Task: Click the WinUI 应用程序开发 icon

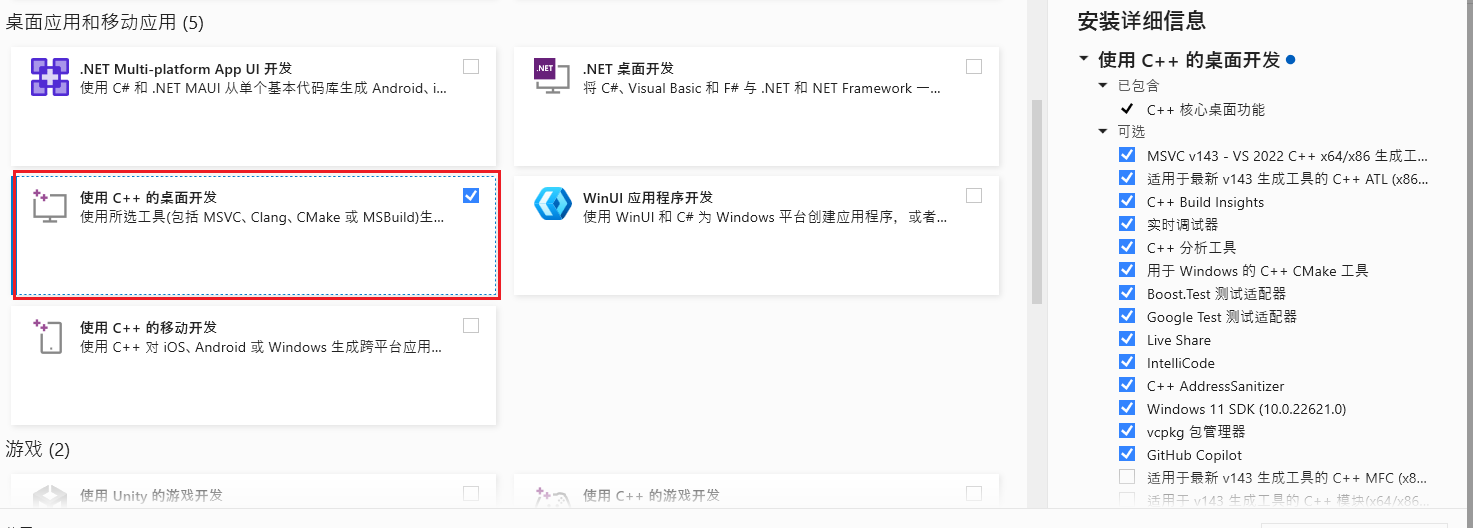Action: point(552,204)
